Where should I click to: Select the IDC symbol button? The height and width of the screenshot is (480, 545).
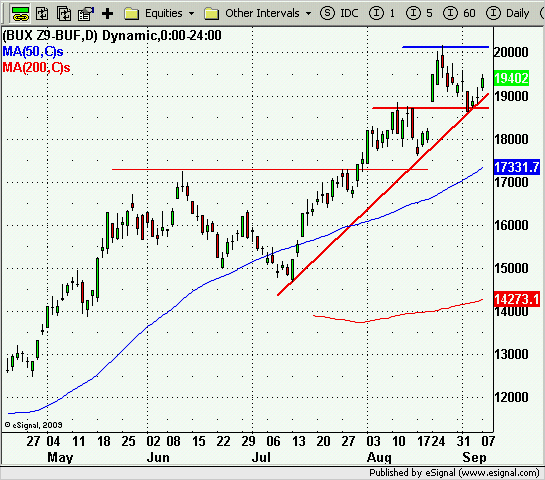coord(339,13)
